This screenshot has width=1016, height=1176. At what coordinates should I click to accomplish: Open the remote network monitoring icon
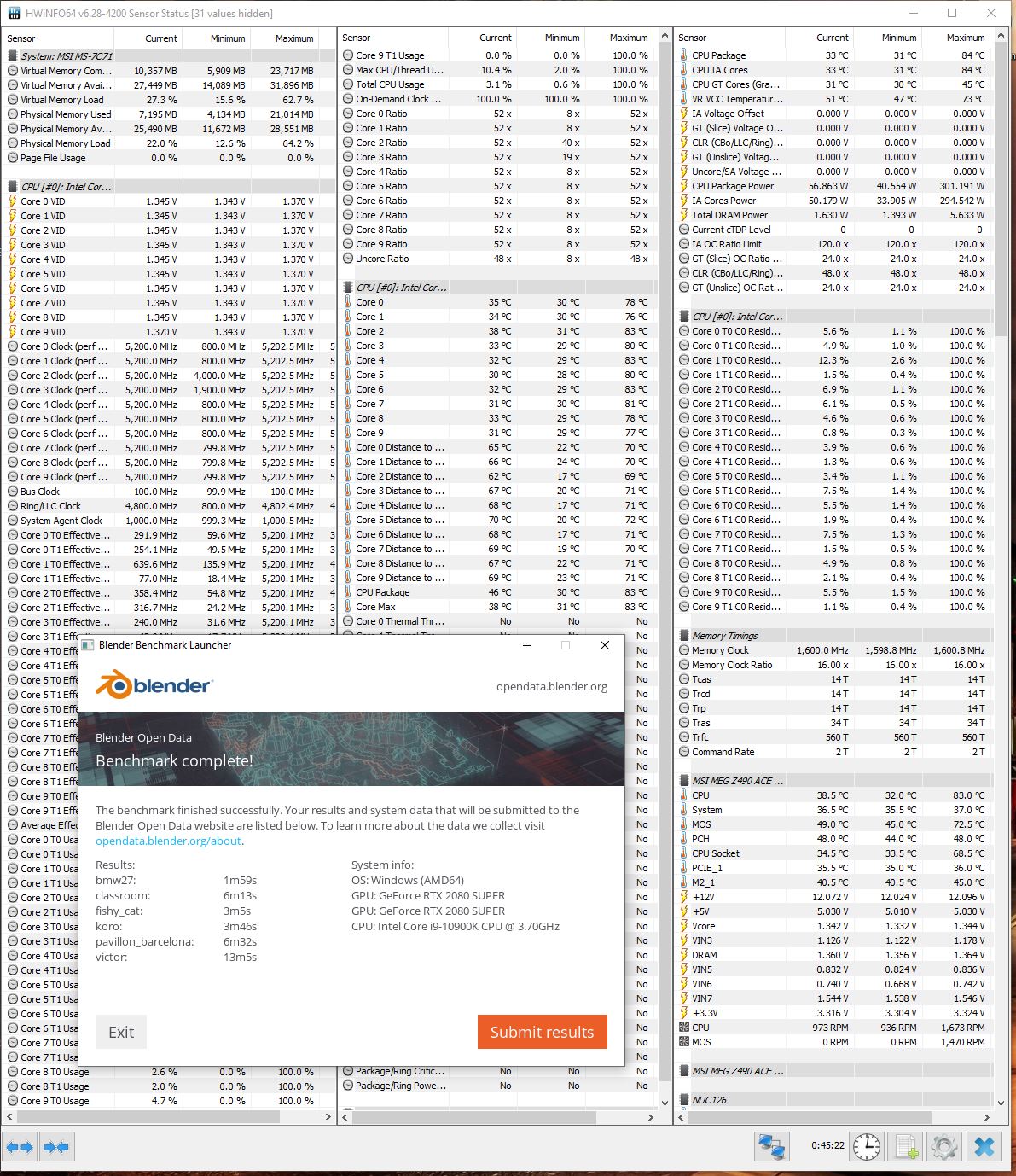coord(771,1146)
